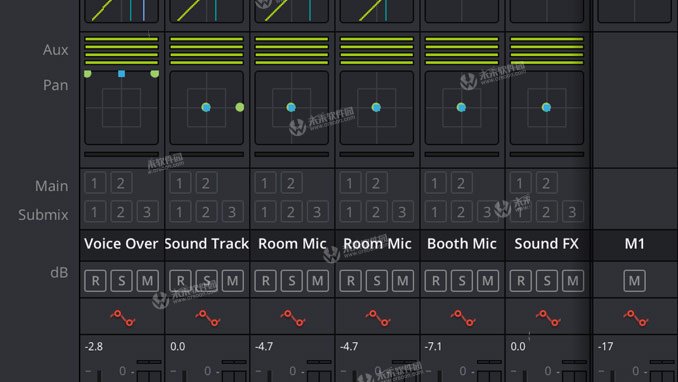Viewport: 678px width, 382px height.
Task: Mute the M1 main bus
Action: 634,281
